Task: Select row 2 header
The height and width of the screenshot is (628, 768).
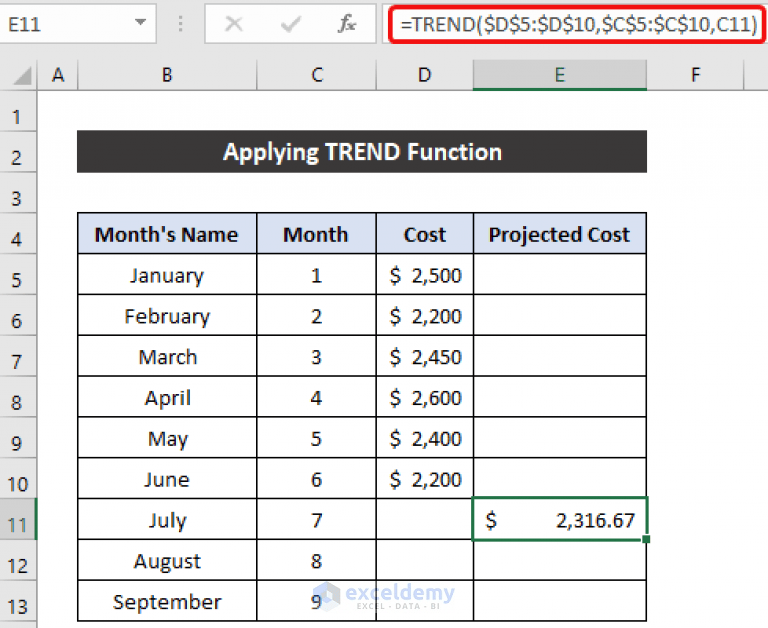Action: (18, 152)
